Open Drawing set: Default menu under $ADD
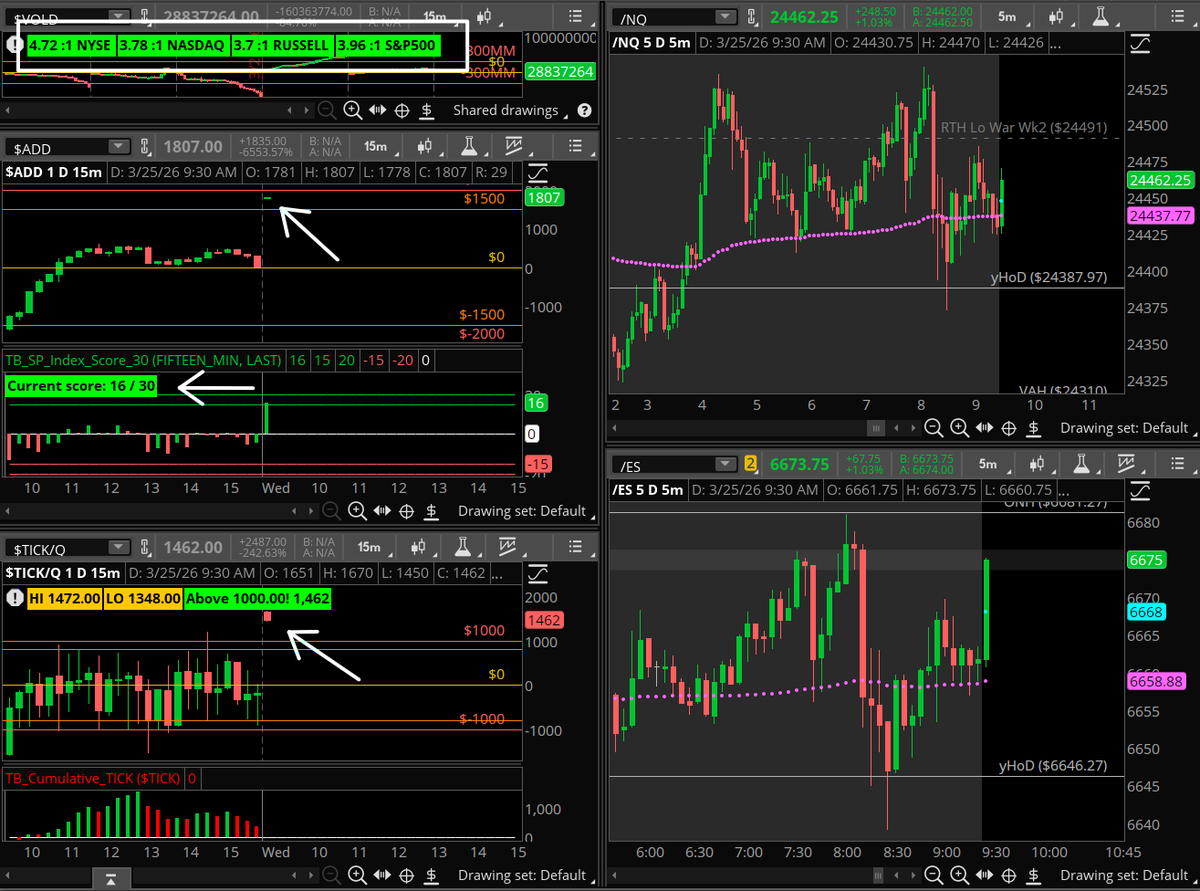The image size is (1200, 891). (526, 511)
